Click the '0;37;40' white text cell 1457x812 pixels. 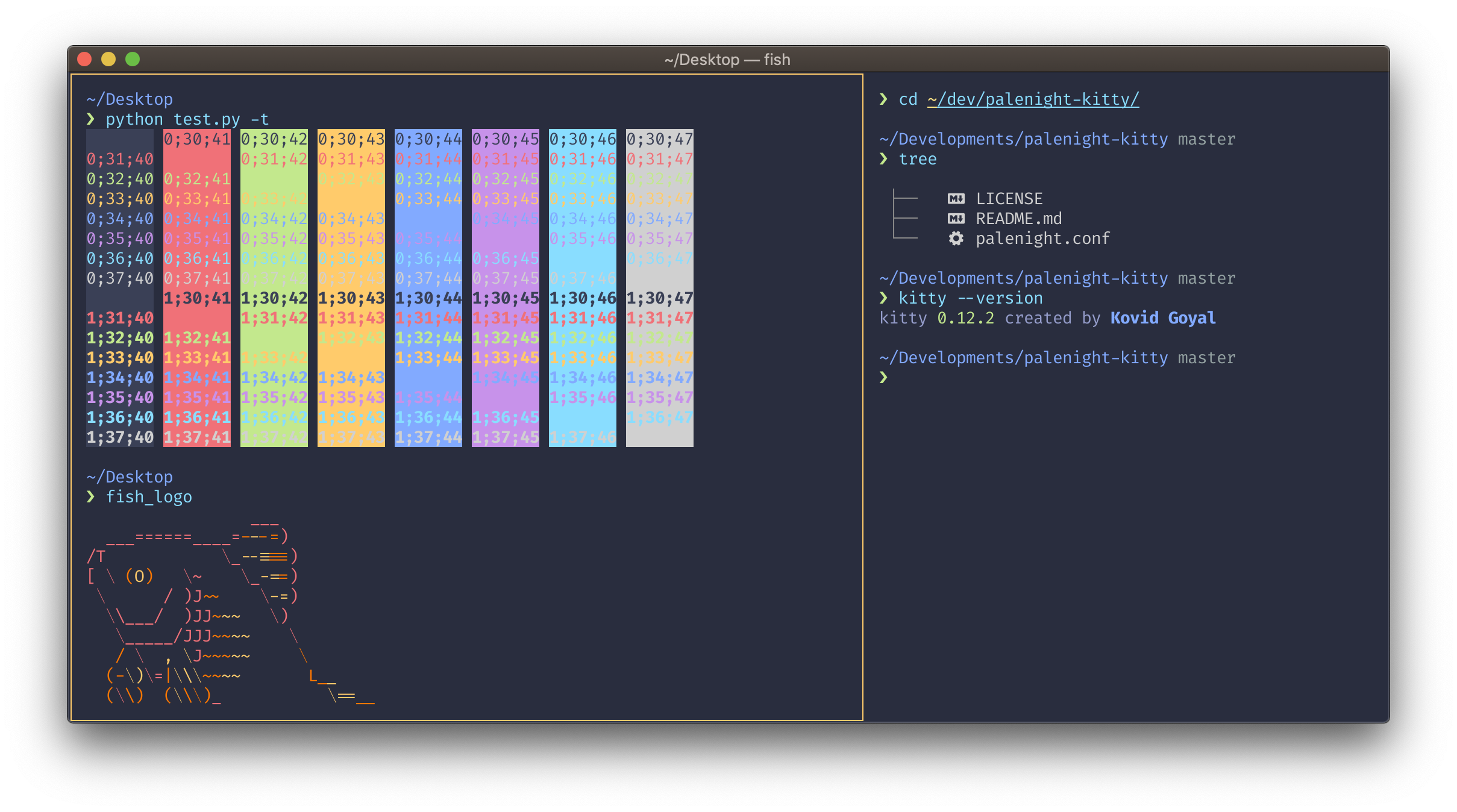point(120,278)
